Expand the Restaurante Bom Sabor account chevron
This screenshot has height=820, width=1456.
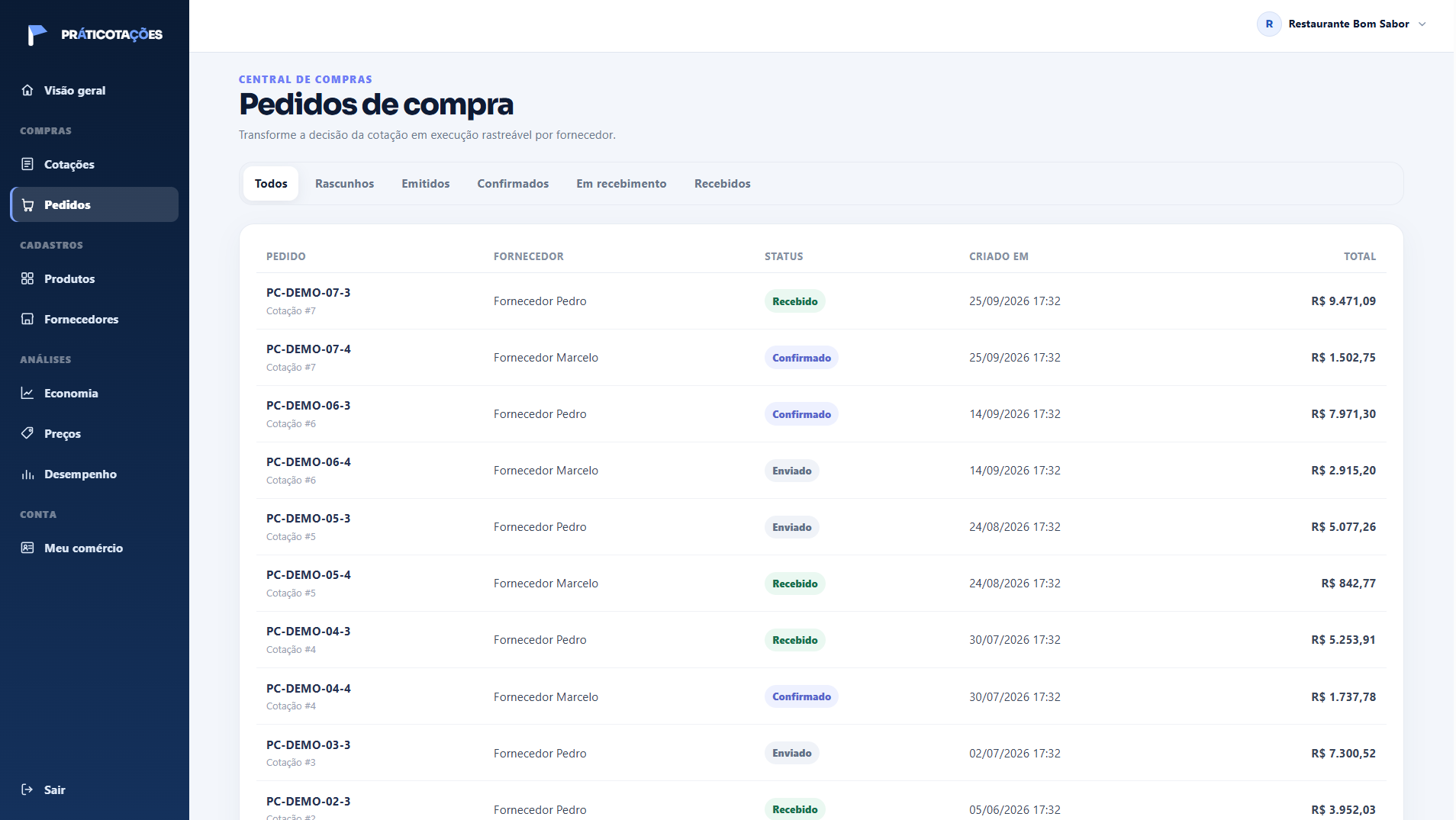point(1422,24)
